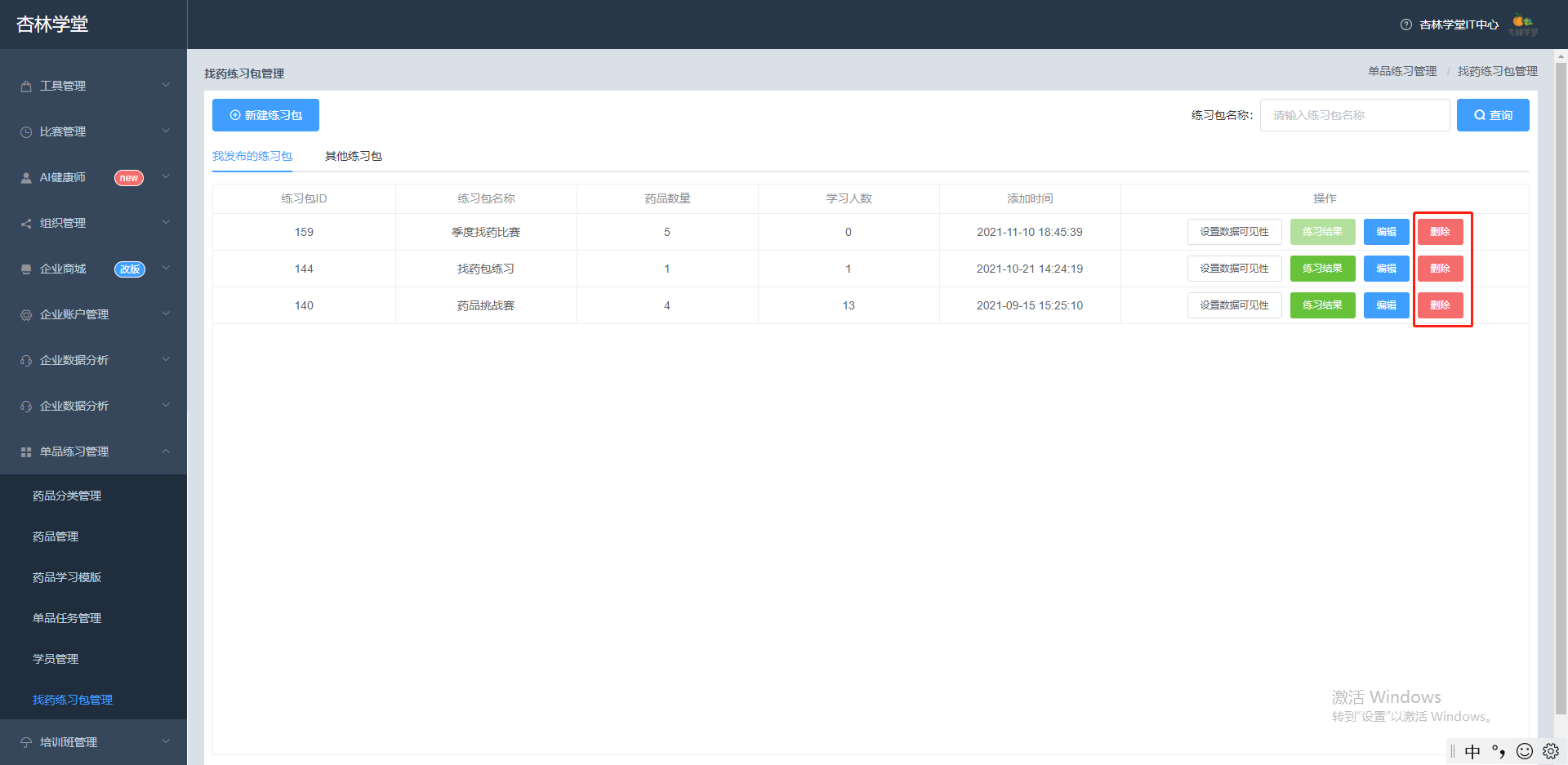The height and width of the screenshot is (765, 1568).
Task: Click 练习结果 for 药品挑战赛 row
Action: 1322,305
